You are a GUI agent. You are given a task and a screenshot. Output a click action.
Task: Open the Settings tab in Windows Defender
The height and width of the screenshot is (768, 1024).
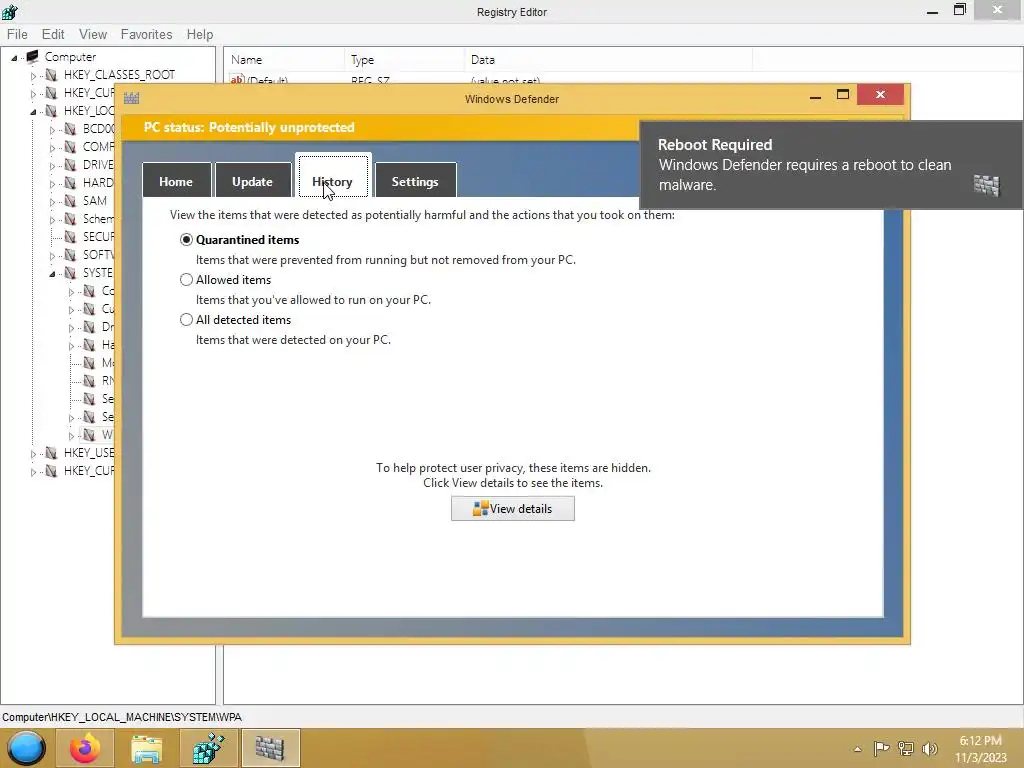point(415,181)
